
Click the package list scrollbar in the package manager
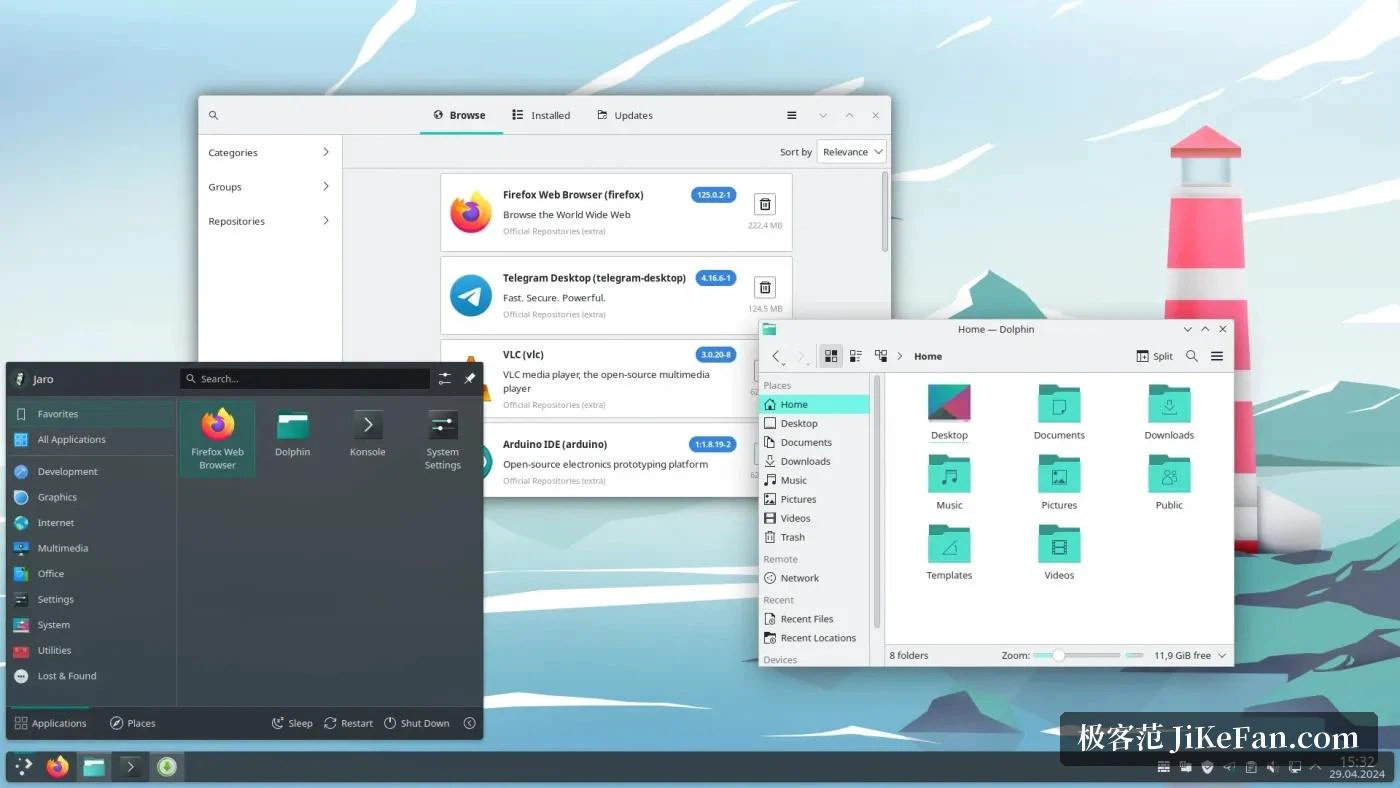click(885, 212)
